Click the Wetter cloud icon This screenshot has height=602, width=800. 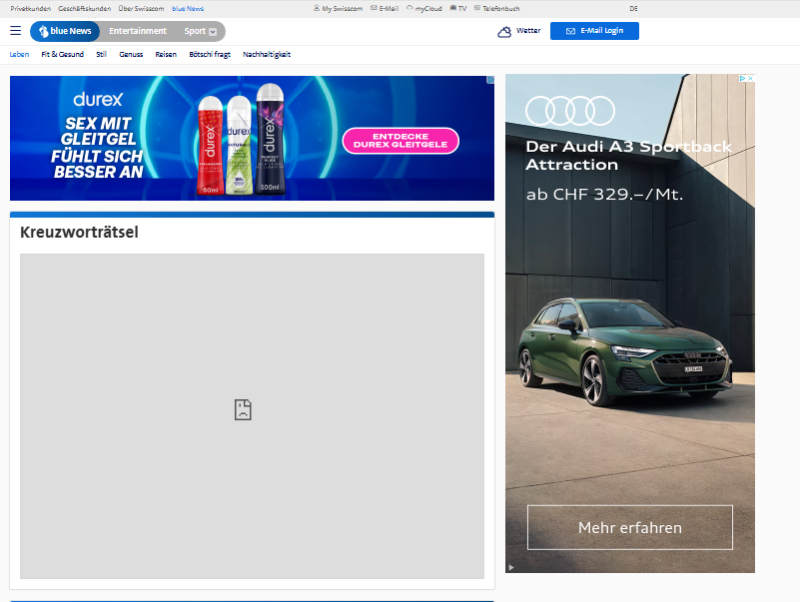tap(504, 31)
